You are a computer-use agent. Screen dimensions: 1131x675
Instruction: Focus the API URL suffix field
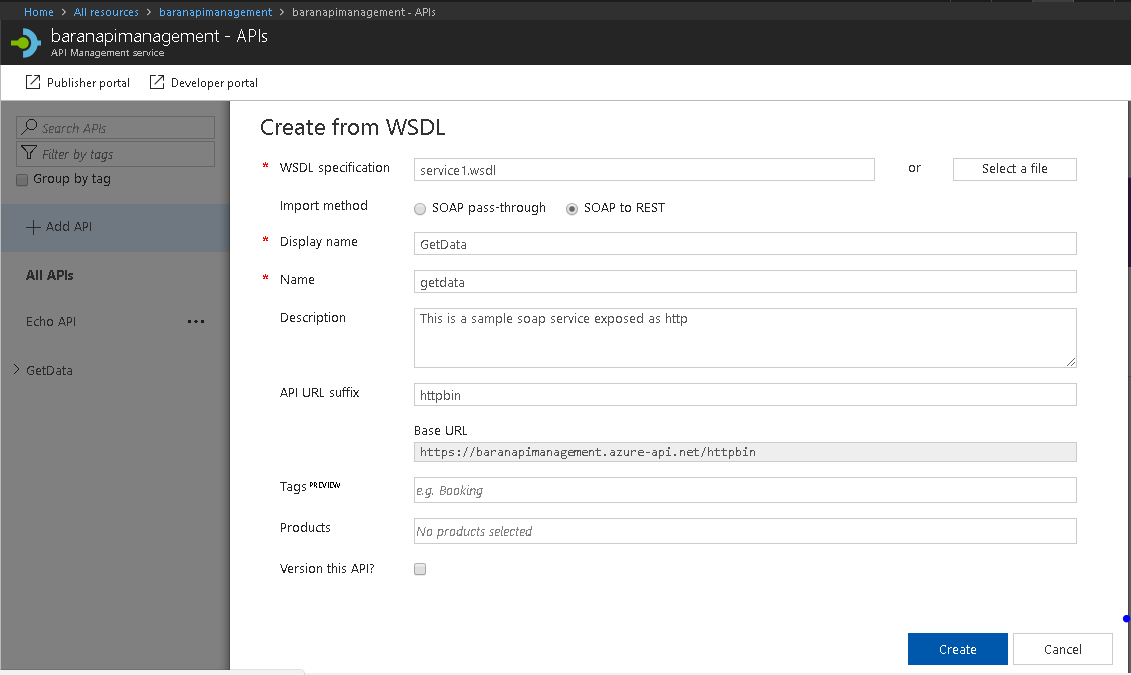click(745, 394)
